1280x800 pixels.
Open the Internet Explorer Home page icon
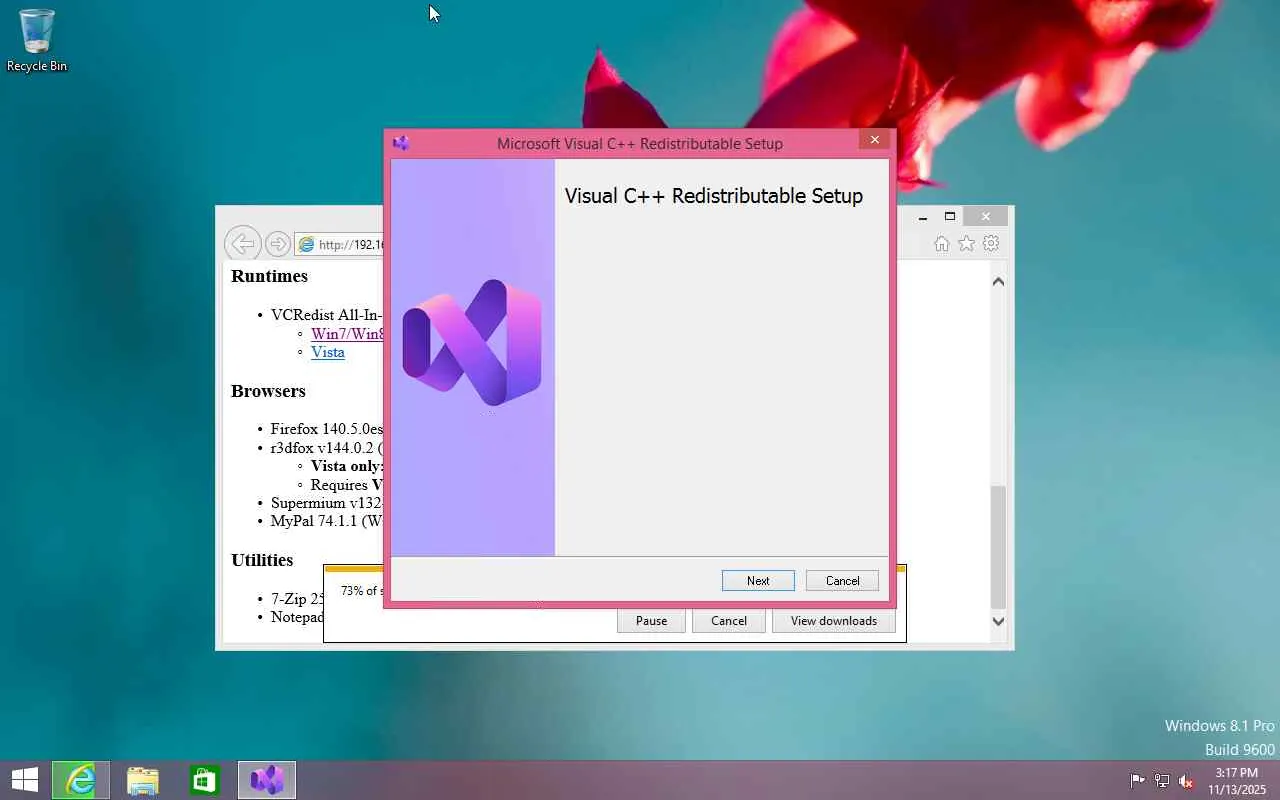tap(941, 244)
